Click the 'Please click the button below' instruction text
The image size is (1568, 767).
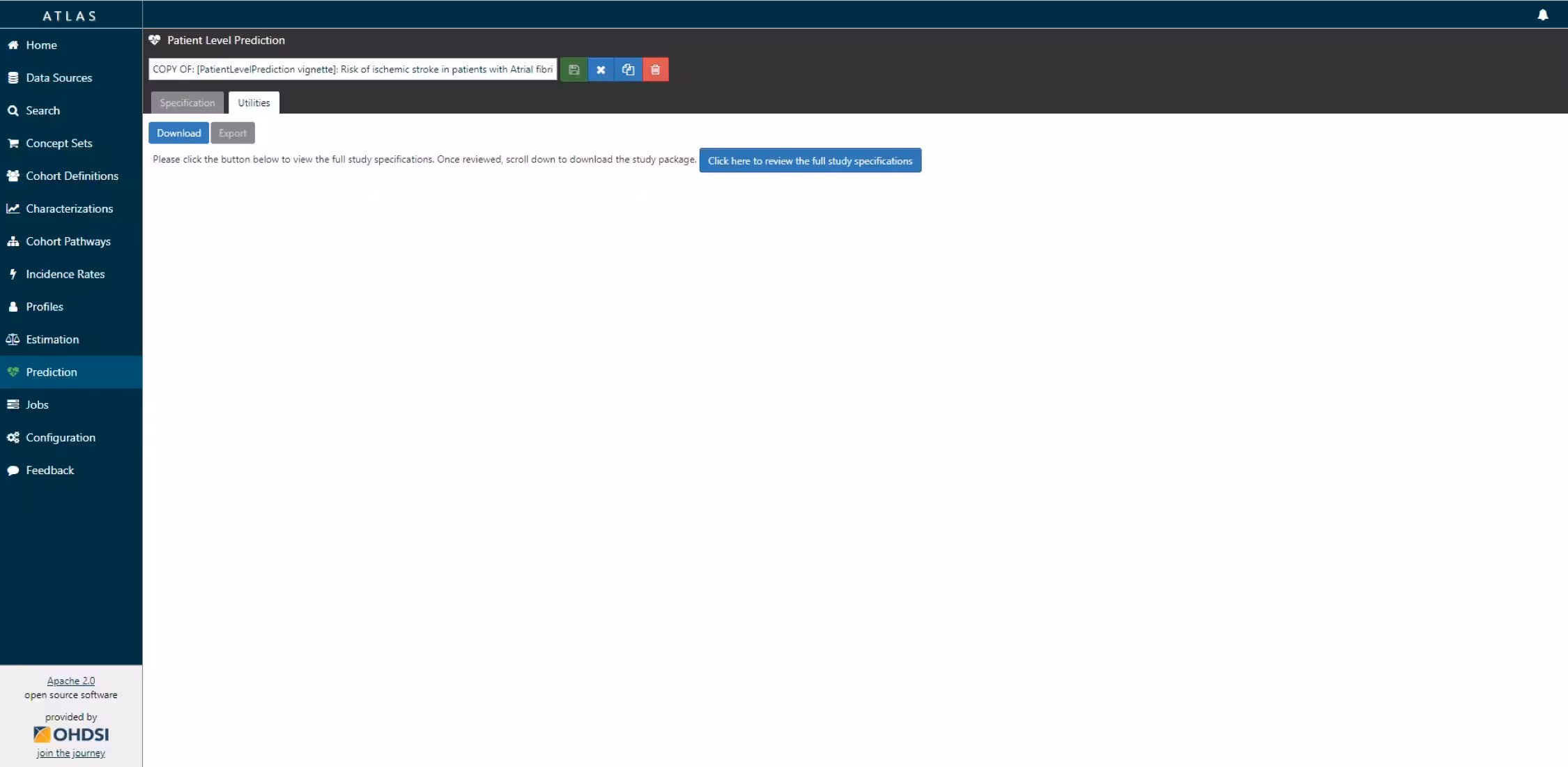(424, 160)
